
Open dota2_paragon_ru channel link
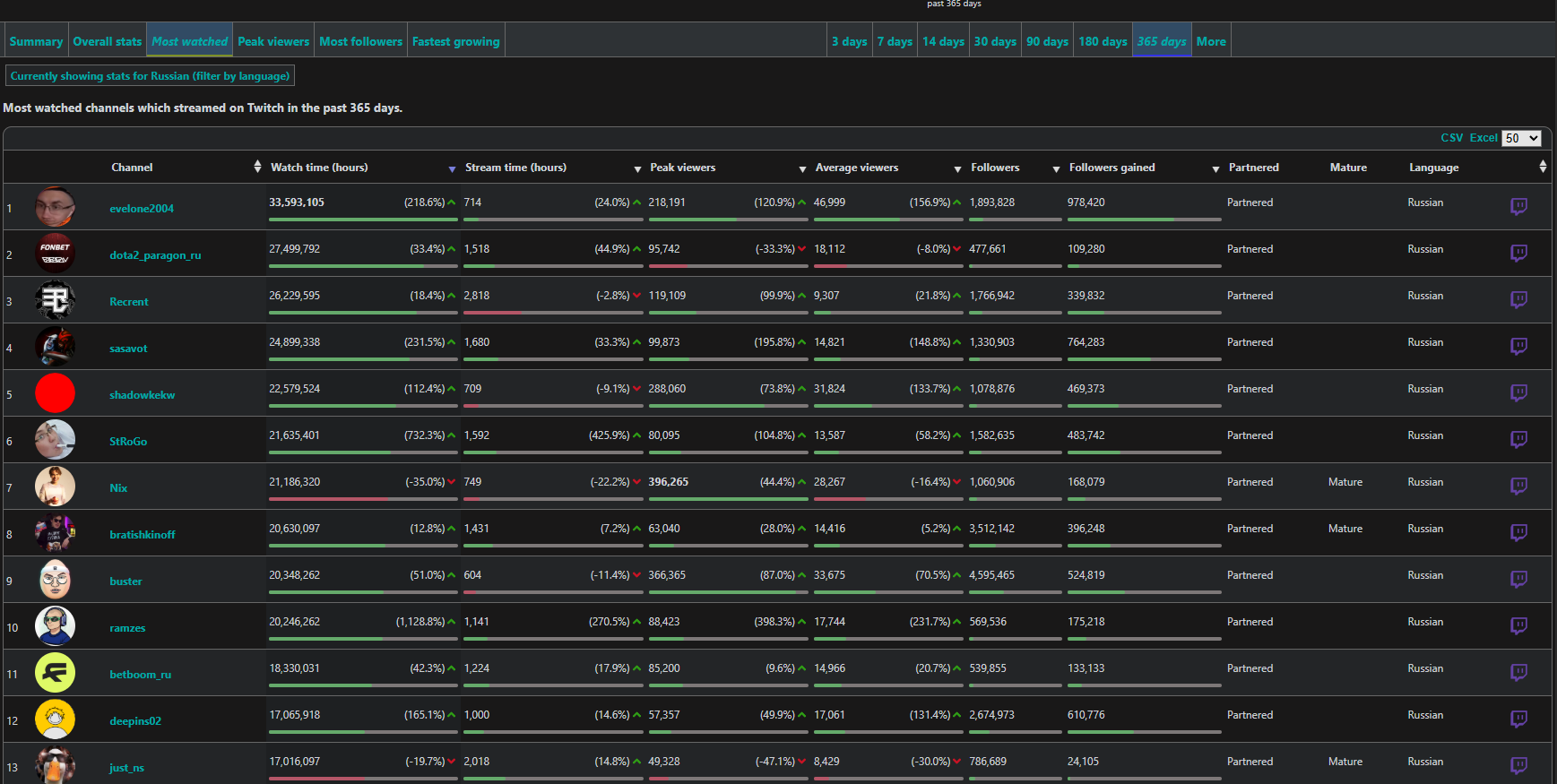pyautogui.click(x=155, y=255)
